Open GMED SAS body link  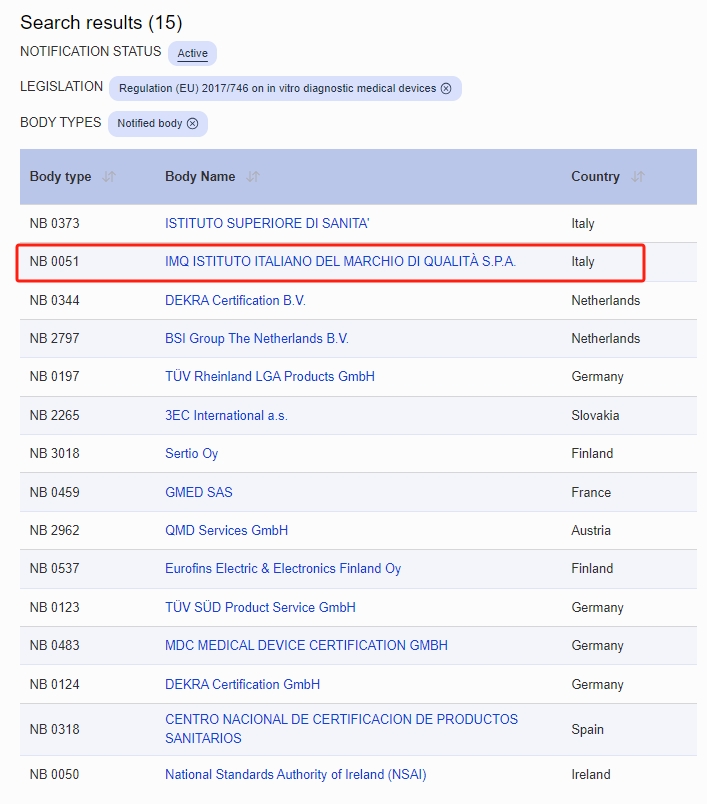pyautogui.click(x=199, y=492)
